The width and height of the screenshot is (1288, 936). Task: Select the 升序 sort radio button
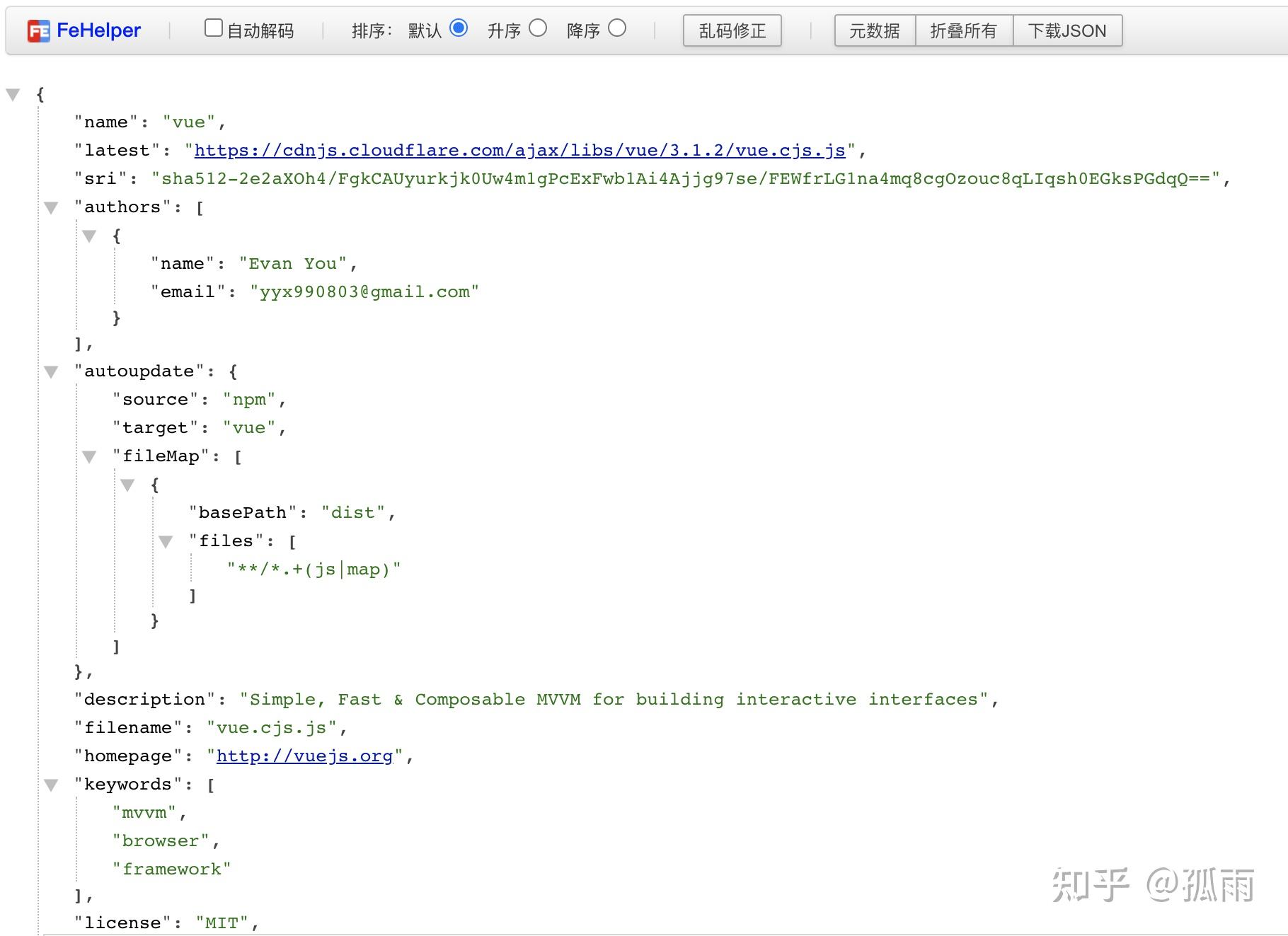coord(538,28)
